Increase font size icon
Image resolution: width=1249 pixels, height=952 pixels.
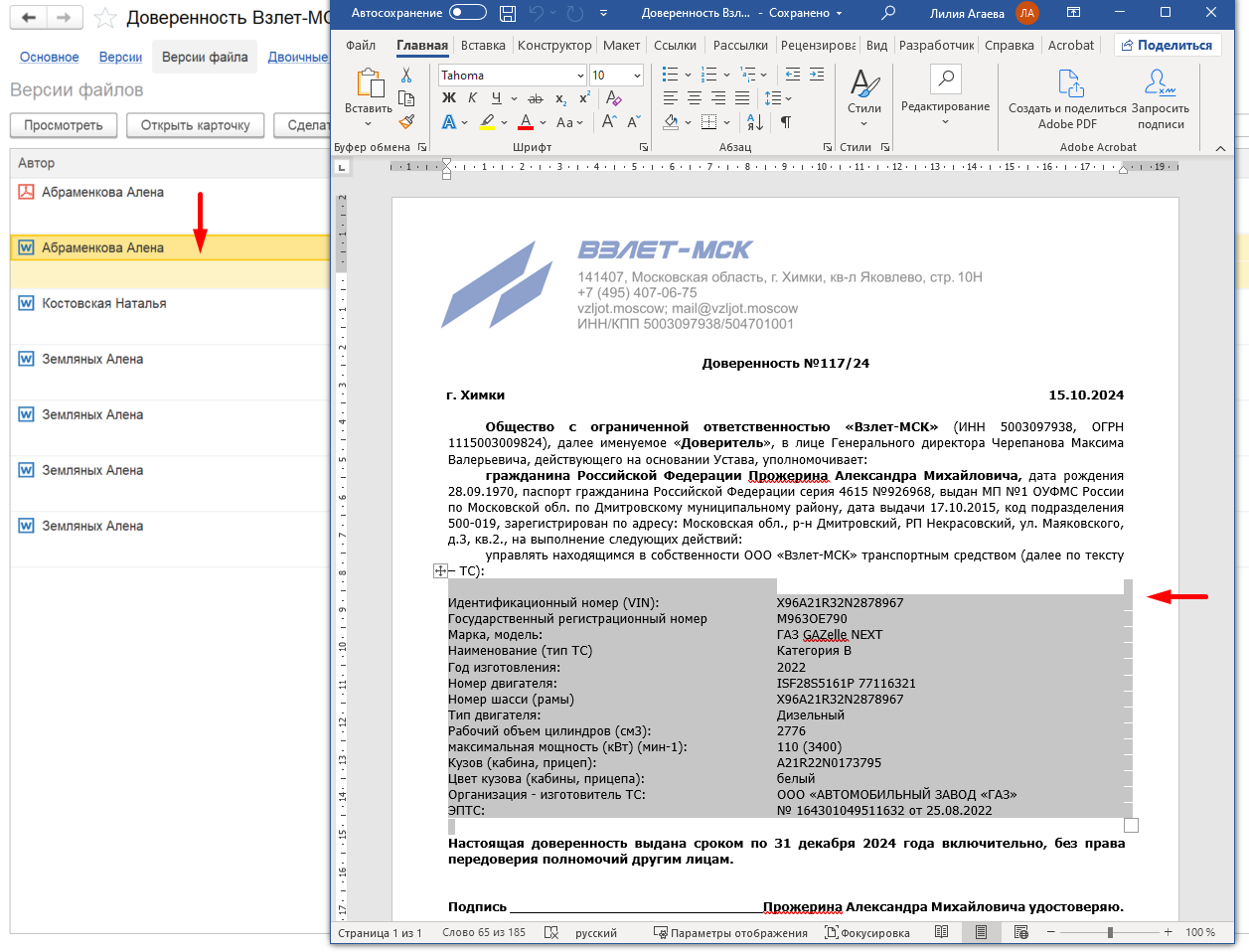[609, 122]
